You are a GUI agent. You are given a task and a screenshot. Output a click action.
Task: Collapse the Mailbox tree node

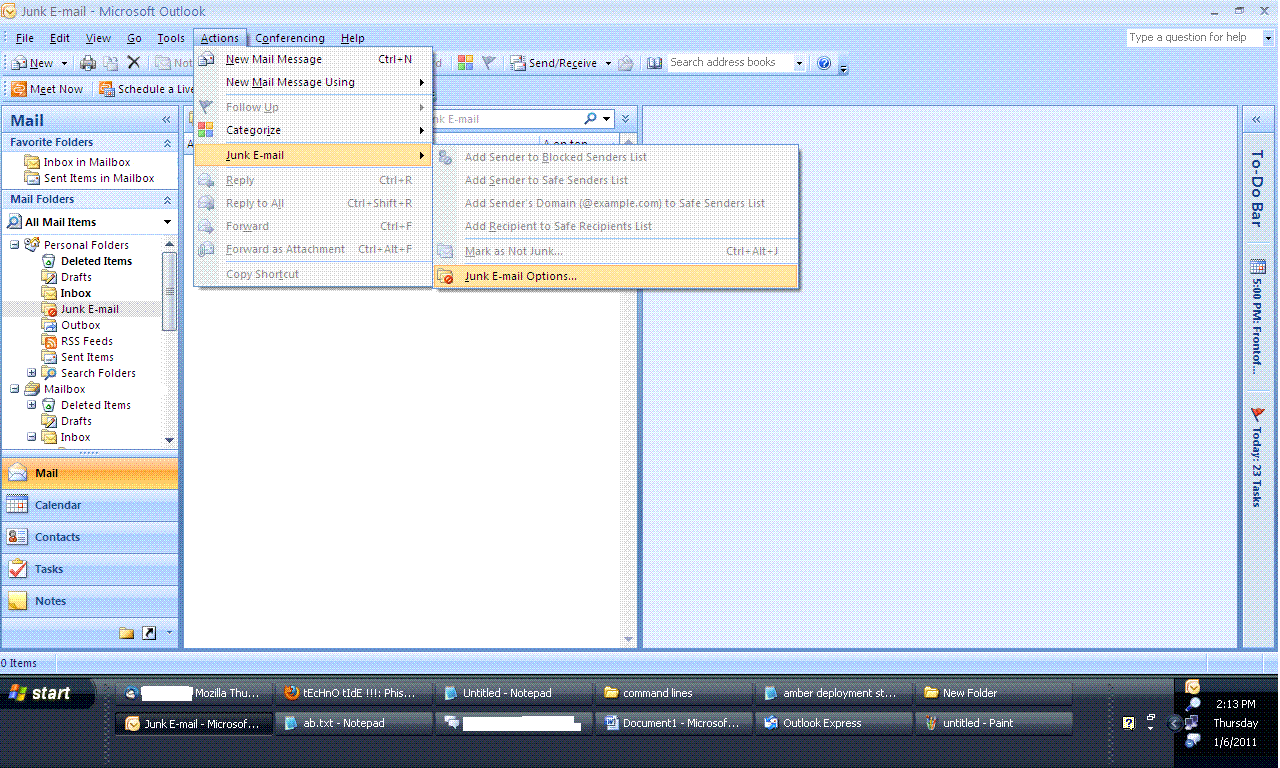point(15,389)
